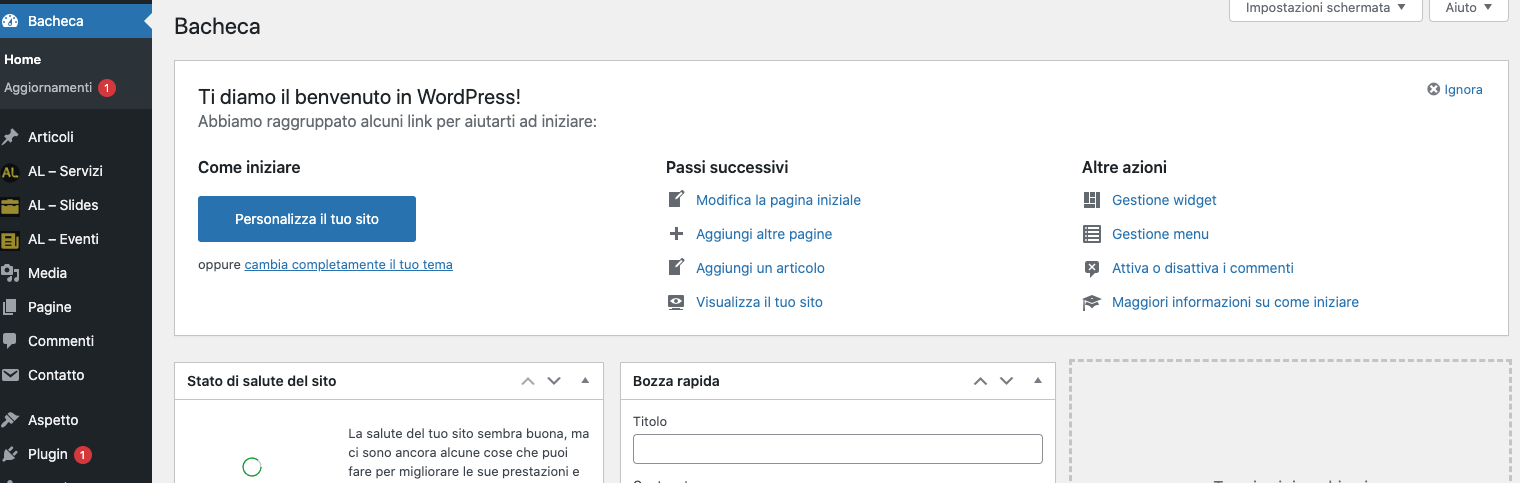Click the plus icon beside Aggiungi altre pagine

coord(676,234)
